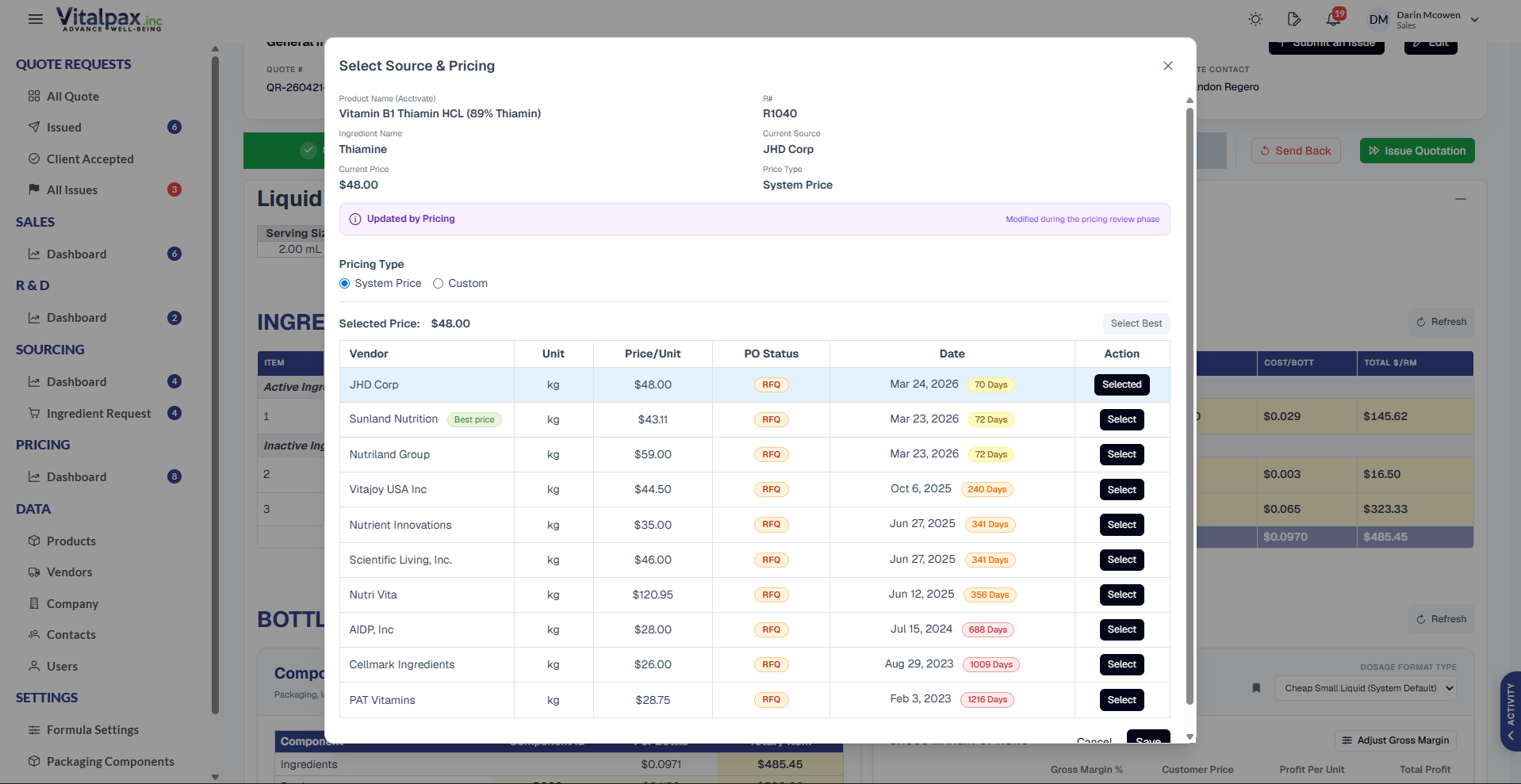Select Nutri Vita as source
The height and width of the screenshot is (784, 1521).
(x=1121, y=595)
